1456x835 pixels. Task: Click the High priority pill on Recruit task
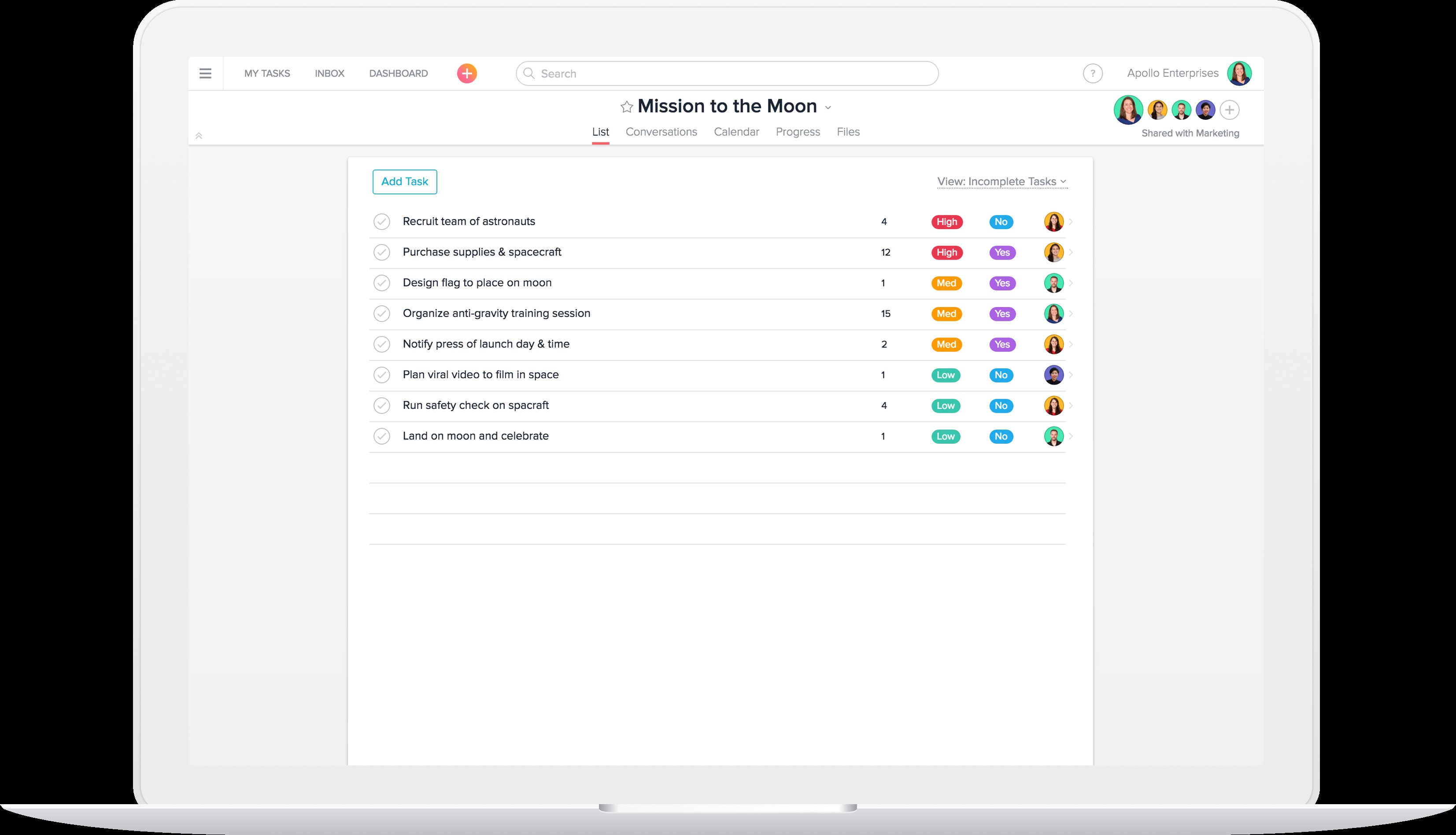[x=946, y=221]
